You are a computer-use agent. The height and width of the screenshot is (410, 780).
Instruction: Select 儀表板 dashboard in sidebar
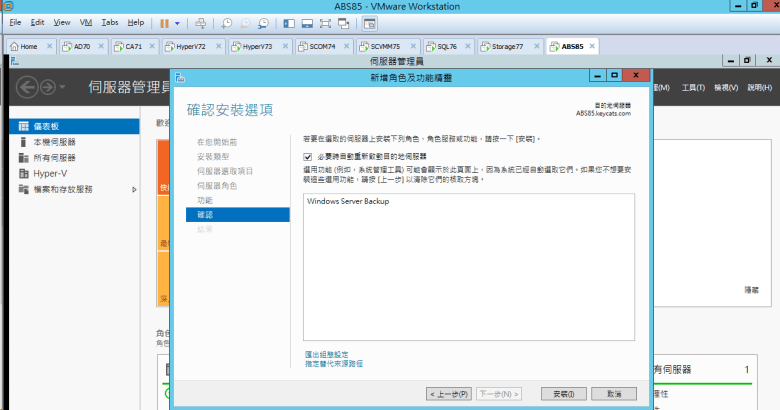(47, 126)
